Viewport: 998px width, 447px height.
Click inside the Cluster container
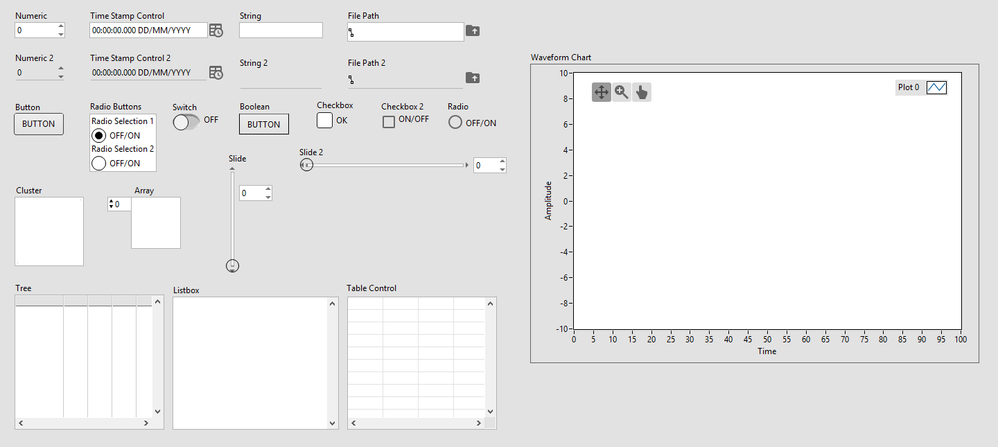pyautogui.click(x=49, y=231)
